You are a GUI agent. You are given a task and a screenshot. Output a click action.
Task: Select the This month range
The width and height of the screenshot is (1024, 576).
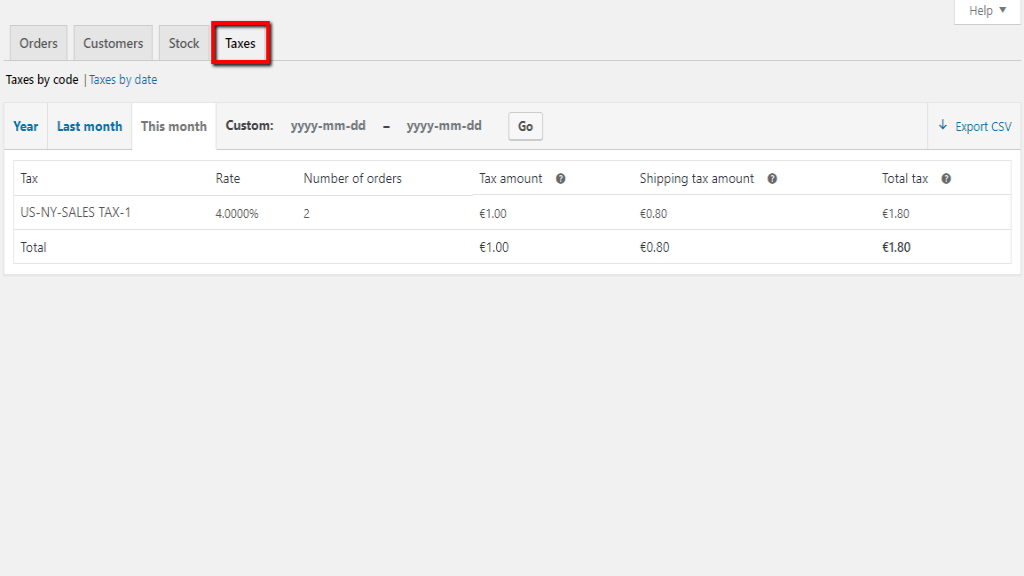click(174, 126)
